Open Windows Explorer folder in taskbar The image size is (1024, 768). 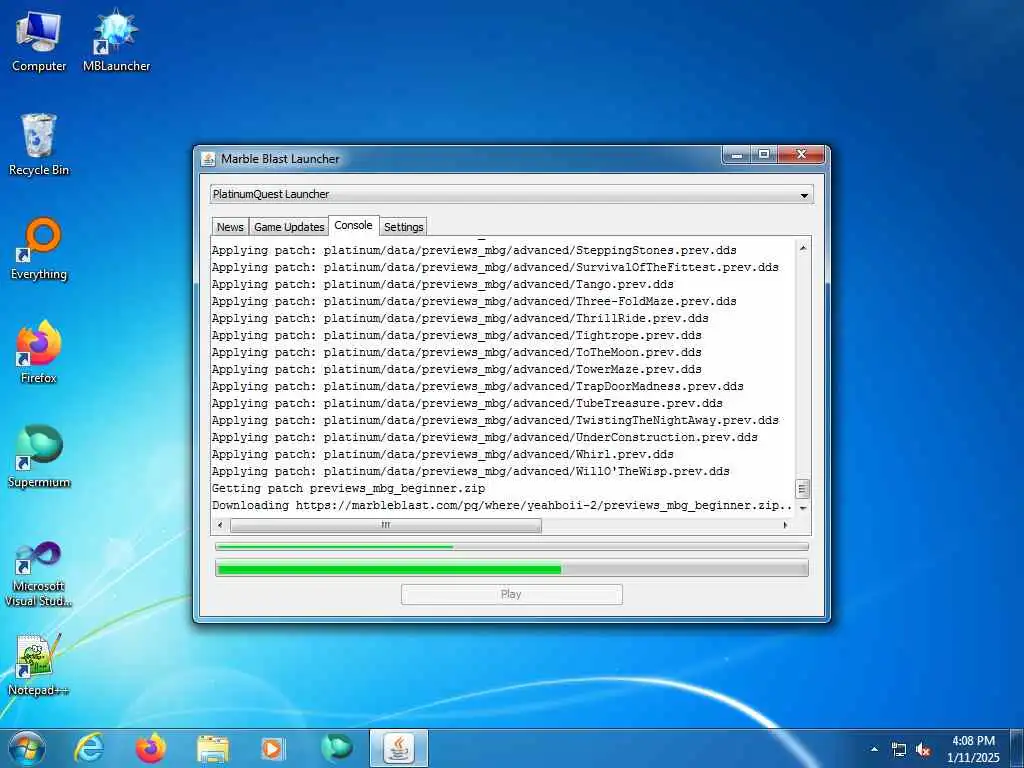tap(213, 748)
